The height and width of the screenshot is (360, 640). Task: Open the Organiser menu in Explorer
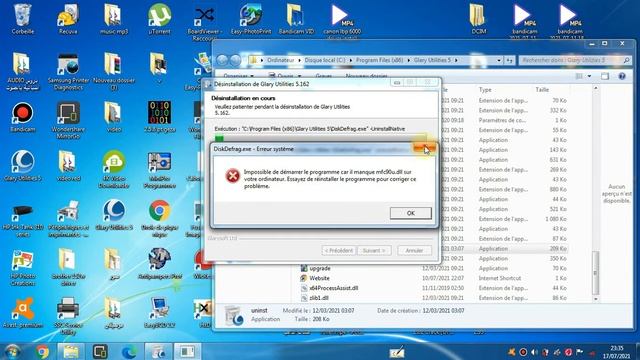(x=238, y=76)
